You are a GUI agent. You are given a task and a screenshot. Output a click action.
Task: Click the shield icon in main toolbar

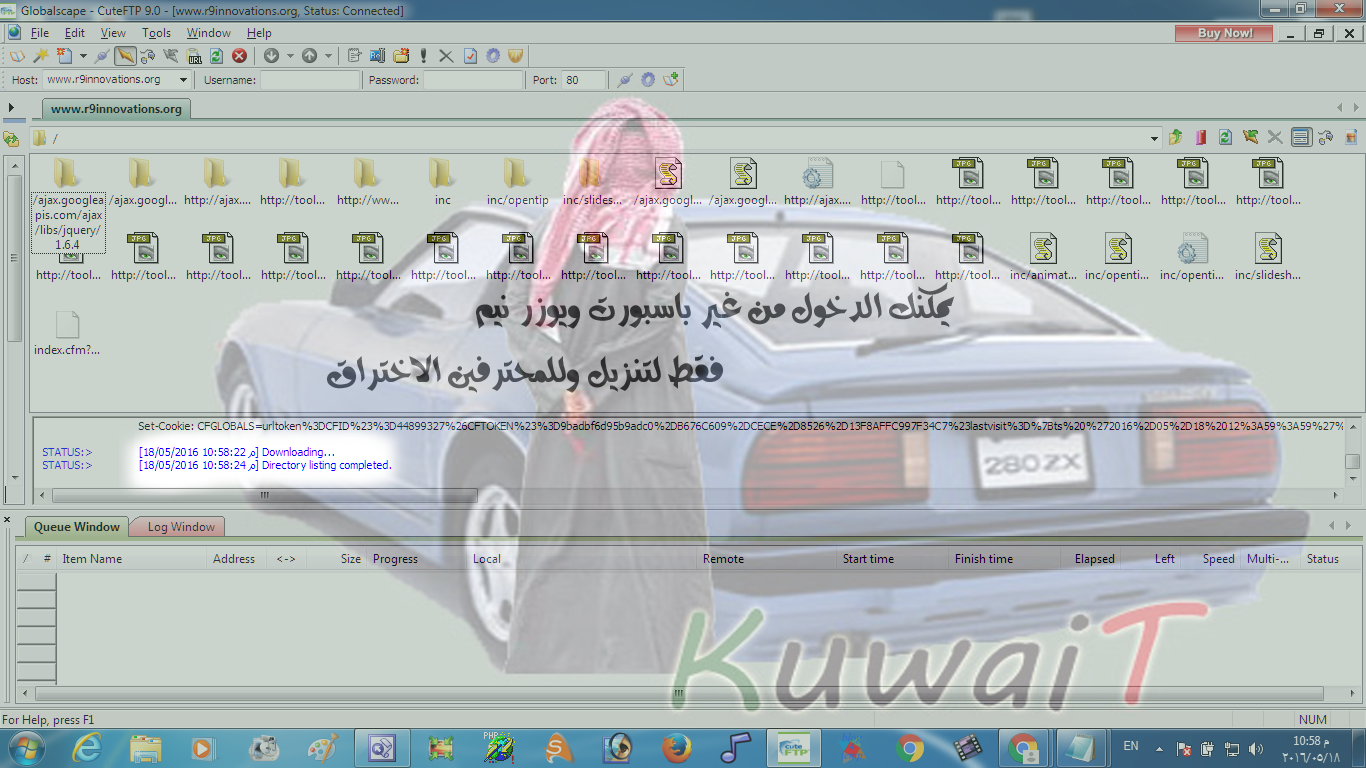516,56
